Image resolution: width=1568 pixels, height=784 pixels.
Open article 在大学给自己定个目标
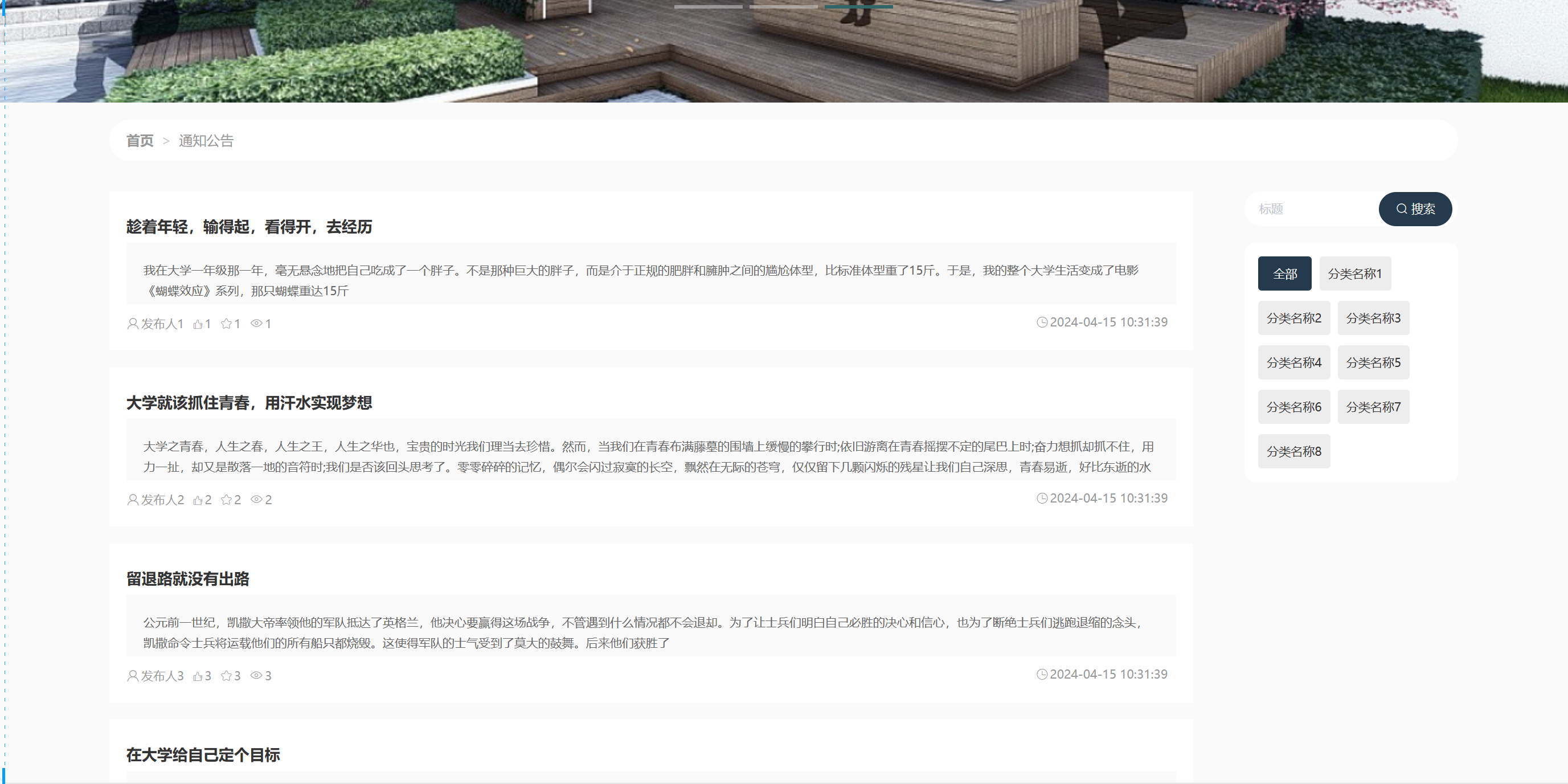click(x=203, y=755)
